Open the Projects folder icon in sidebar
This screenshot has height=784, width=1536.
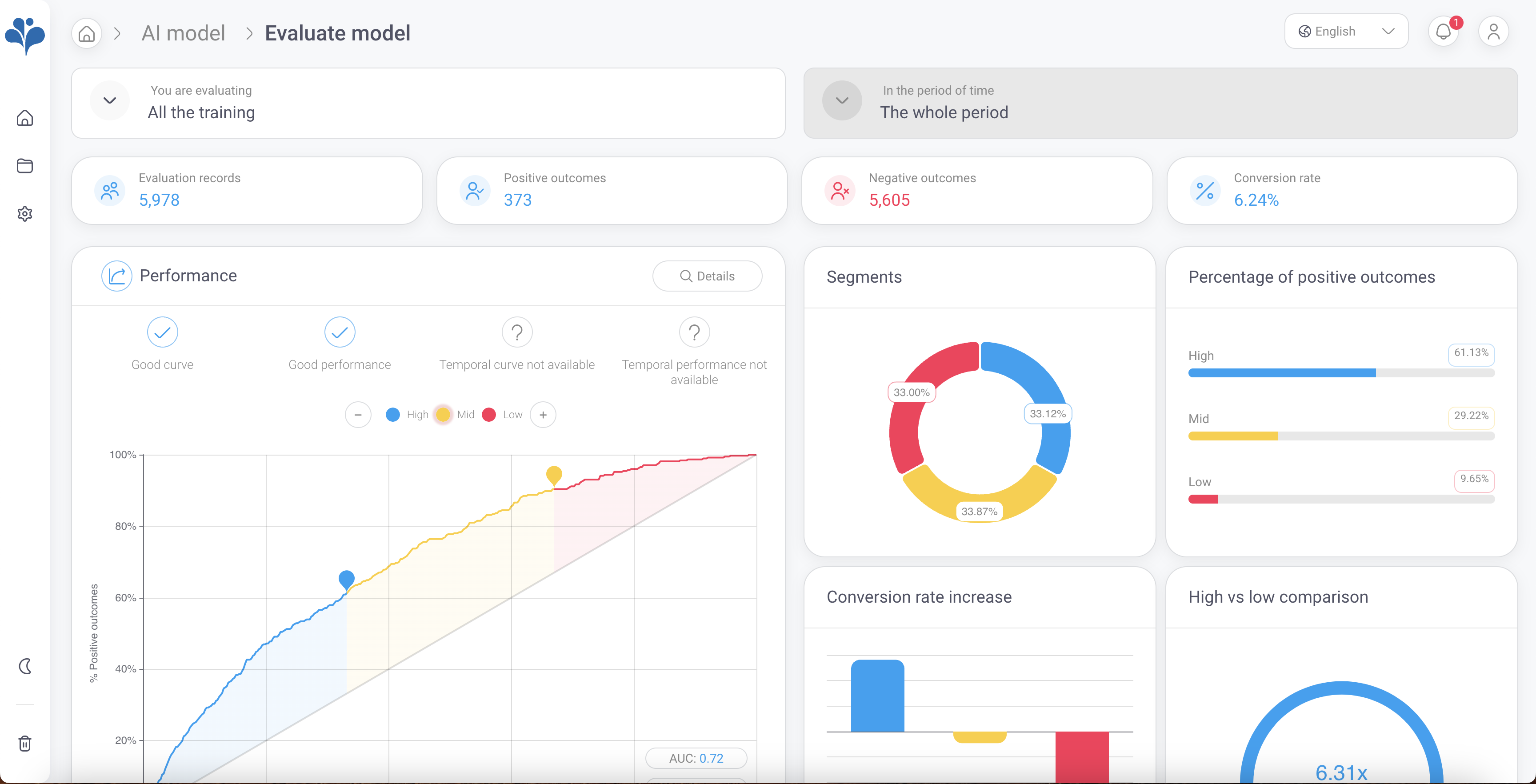tap(25, 166)
